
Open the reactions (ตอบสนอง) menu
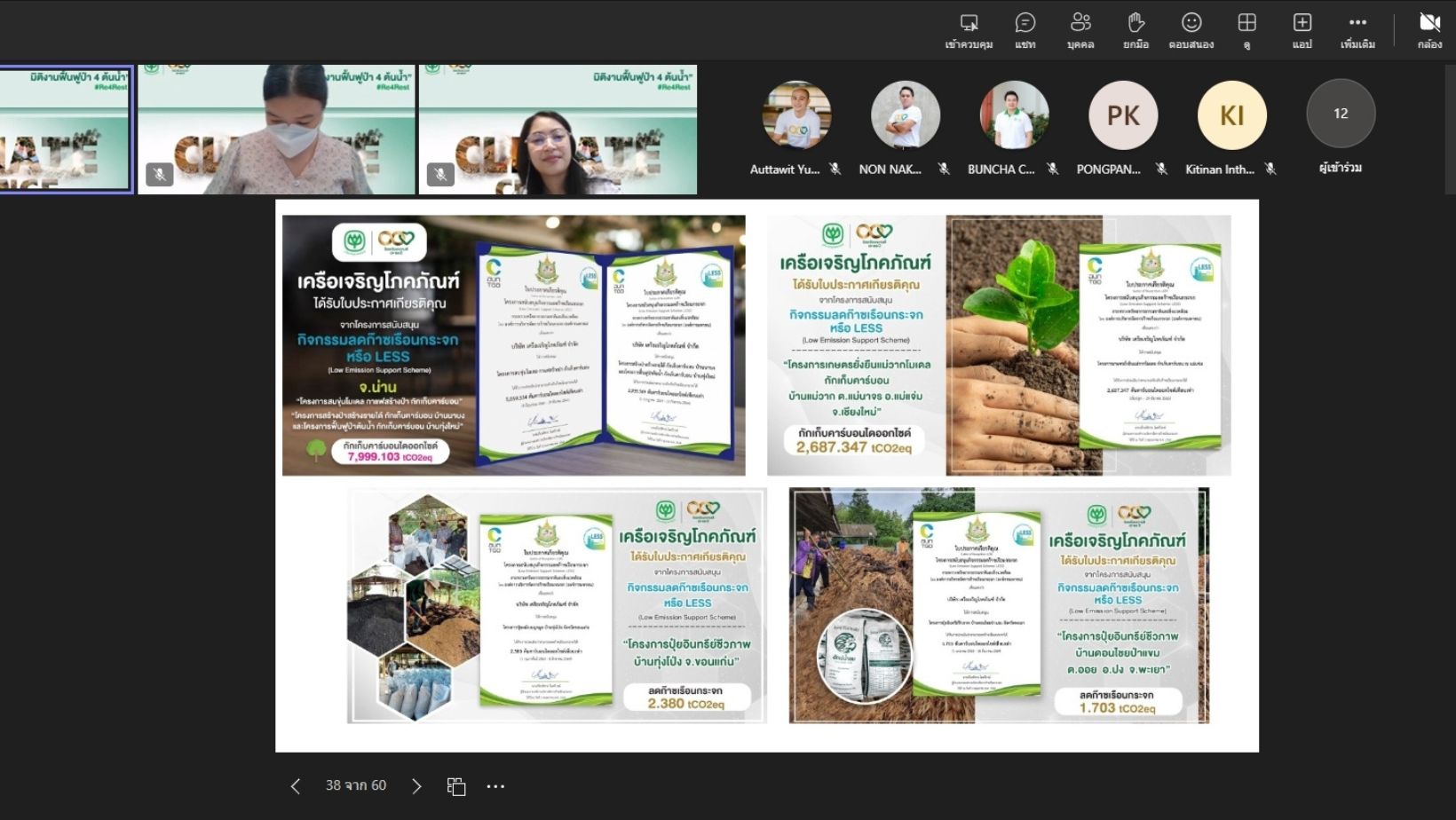click(x=1191, y=30)
